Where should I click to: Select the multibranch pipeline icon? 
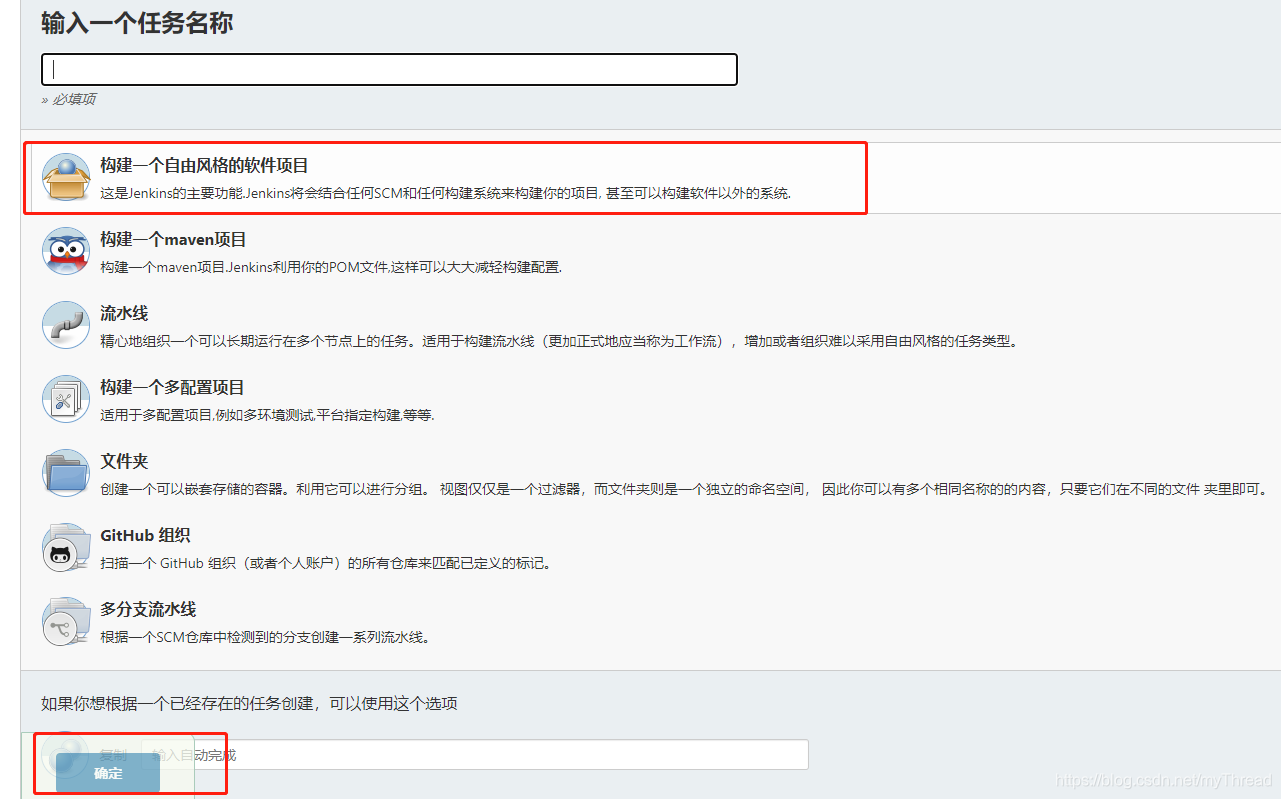pyautogui.click(x=66, y=621)
